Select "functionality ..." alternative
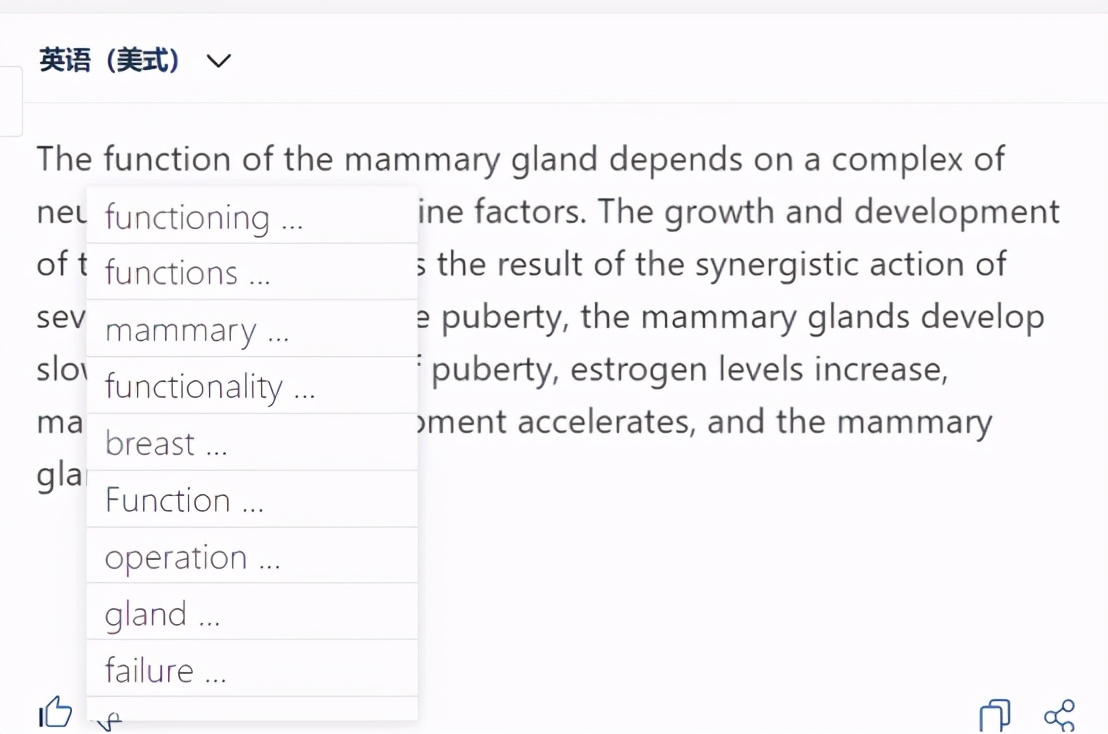Image resolution: width=1108 pixels, height=734 pixels. pos(209,387)
